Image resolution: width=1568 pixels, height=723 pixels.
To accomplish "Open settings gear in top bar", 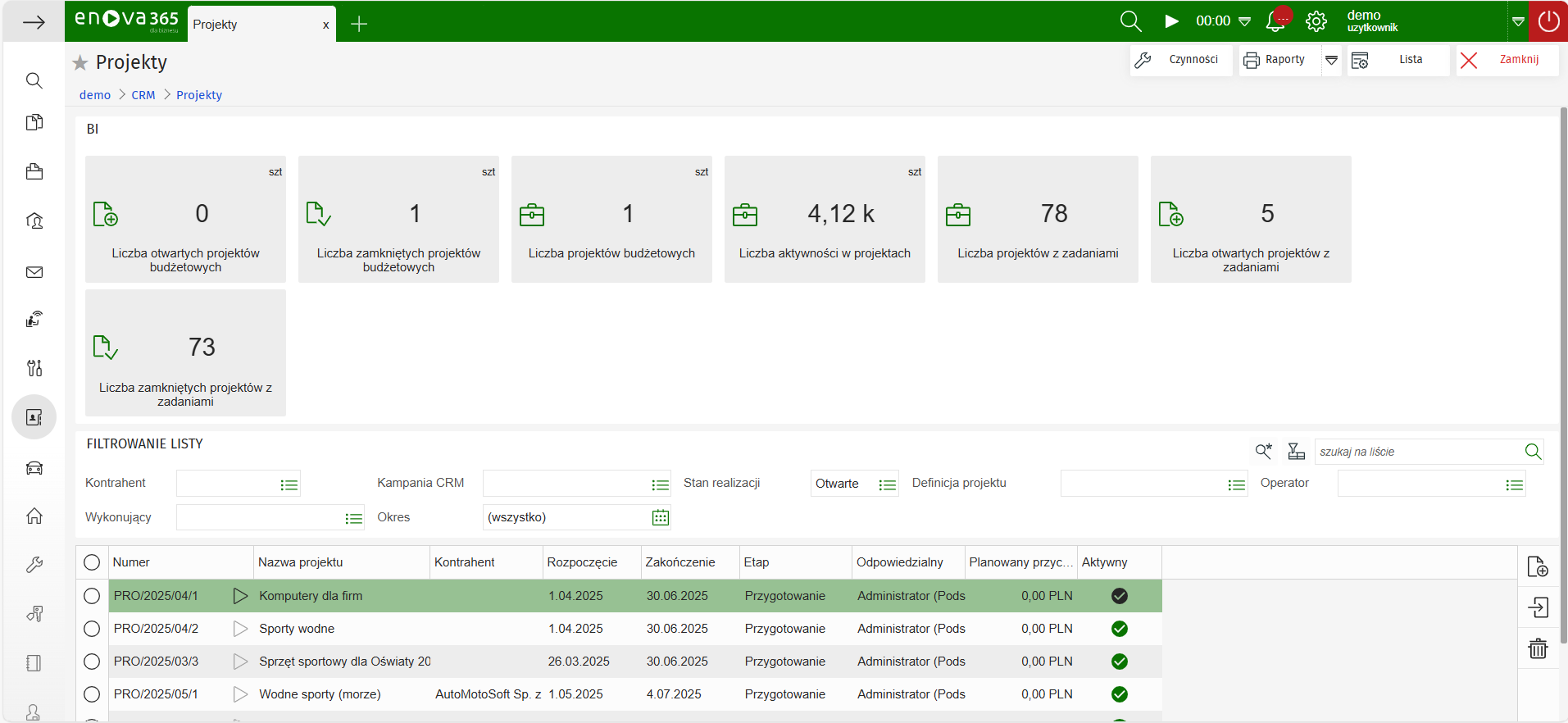I will (x=1316, y=22).
